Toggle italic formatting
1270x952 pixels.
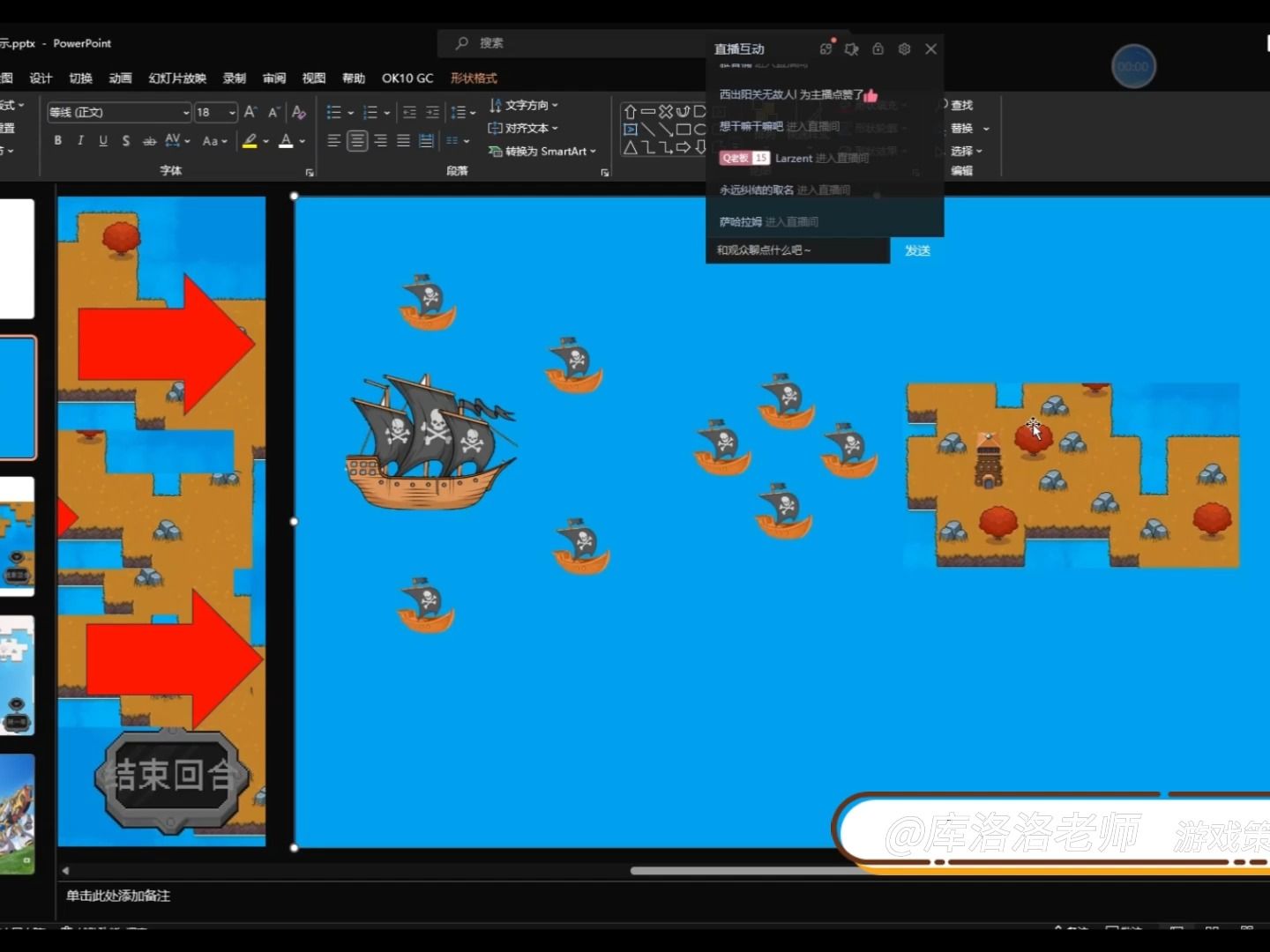pyautogui.click(x=80, y=140)
